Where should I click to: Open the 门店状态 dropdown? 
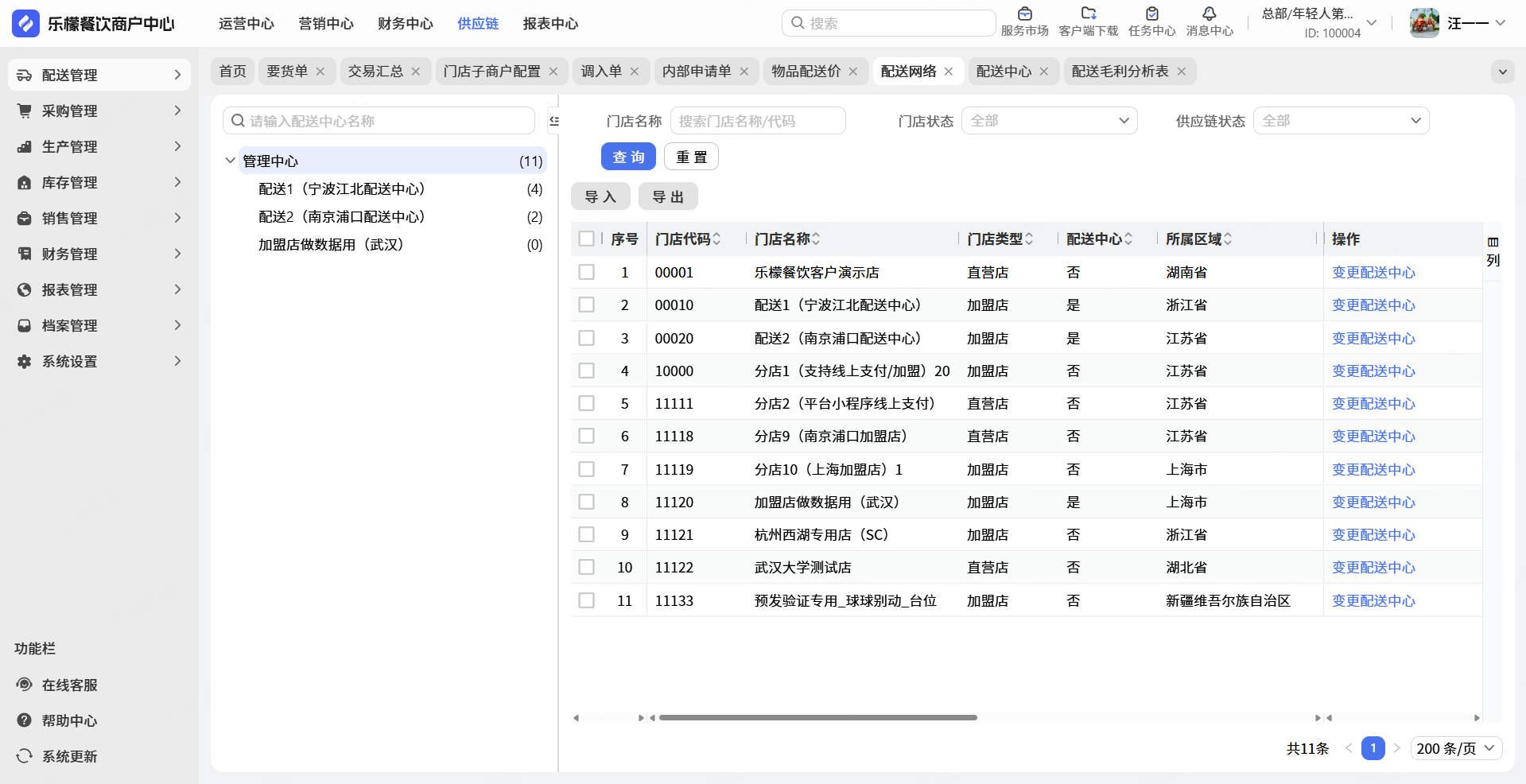[x=1049, y=121]
